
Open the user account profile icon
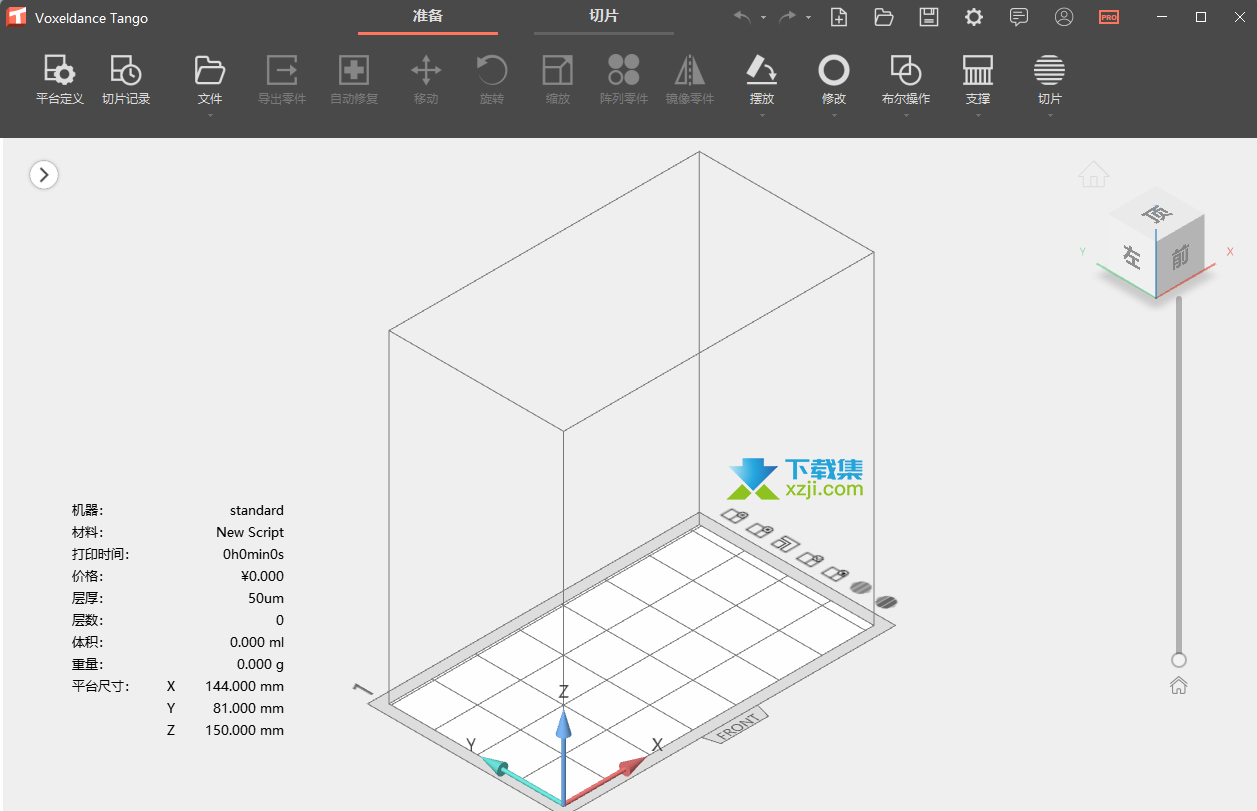pyautogui.click(x=1064, y=17)
